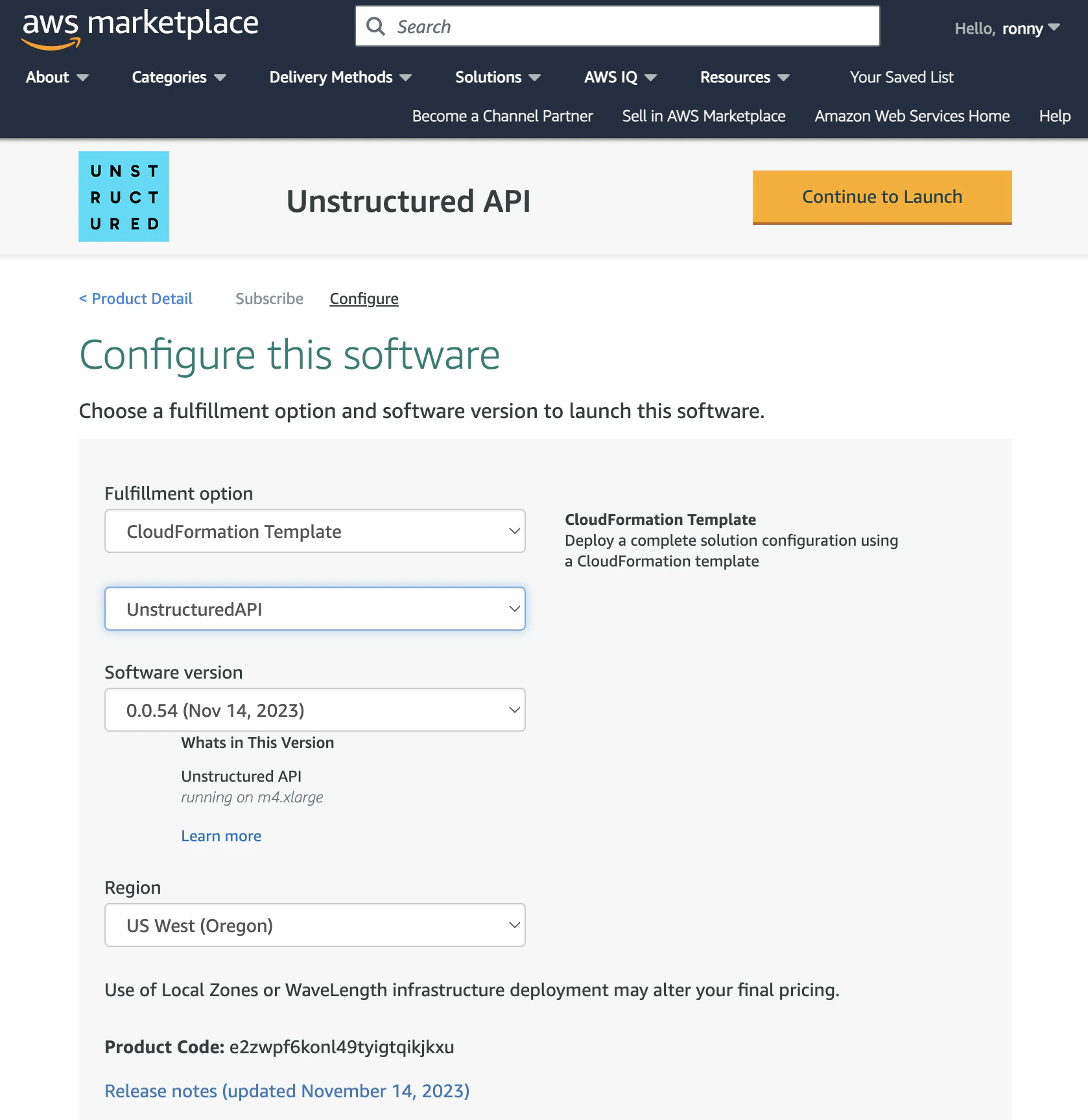This screenshot has width=1088, height=1120.
Task: Open the Resources menu
Action: point(744,77)
